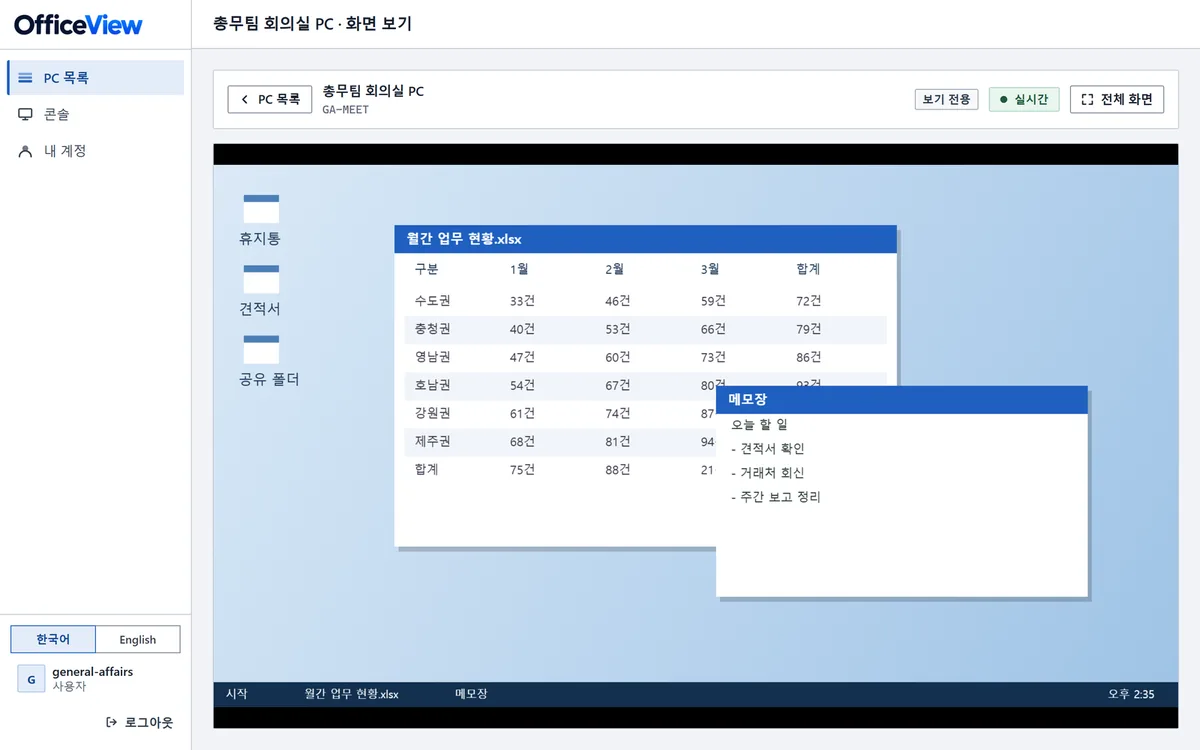1200x750 pixels.
Task: Click the 호남권 row label
Action: point(432,385)
